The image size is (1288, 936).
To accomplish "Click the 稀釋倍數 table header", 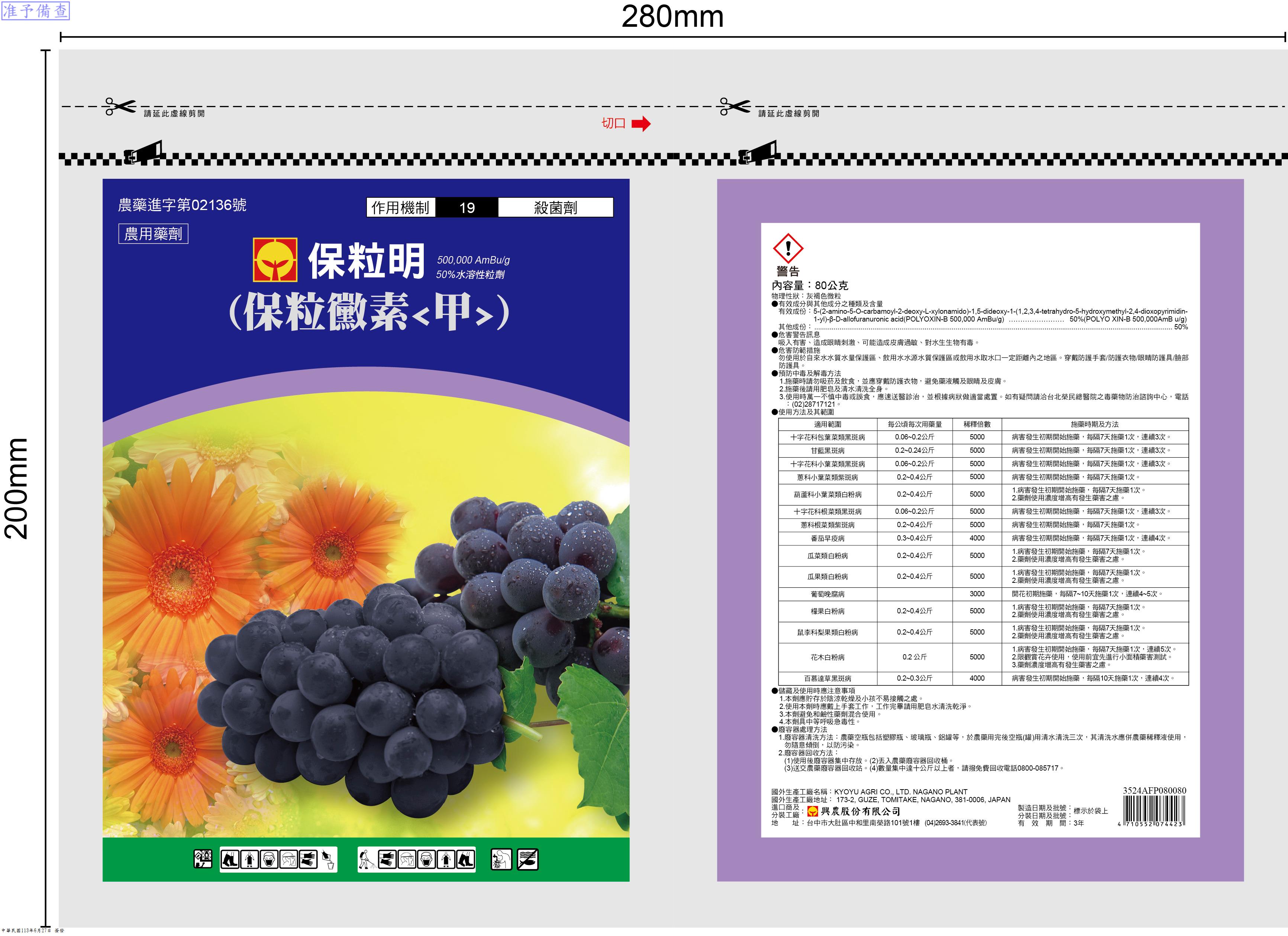I will (977, 424).
